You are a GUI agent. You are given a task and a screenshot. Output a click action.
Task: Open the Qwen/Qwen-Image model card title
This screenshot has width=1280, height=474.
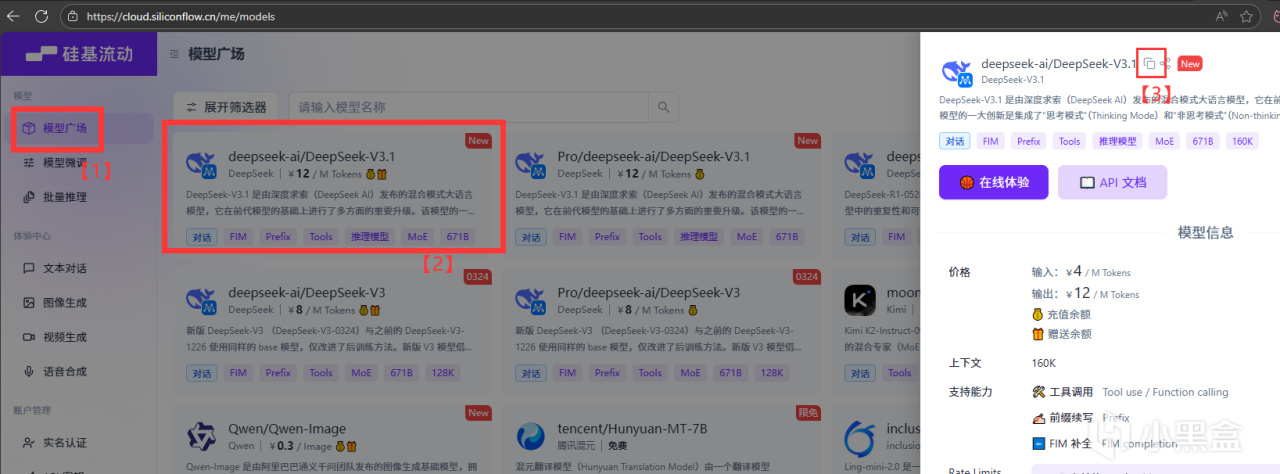point(287,428)
